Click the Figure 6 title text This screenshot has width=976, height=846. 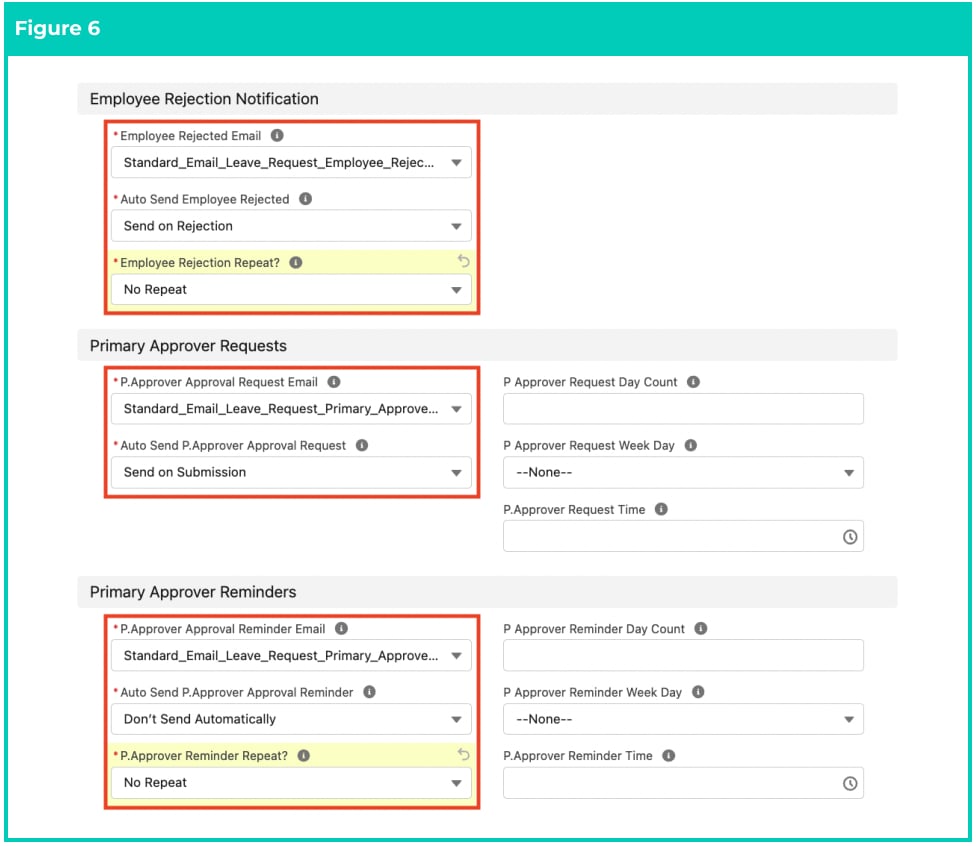tap(57, 28)
